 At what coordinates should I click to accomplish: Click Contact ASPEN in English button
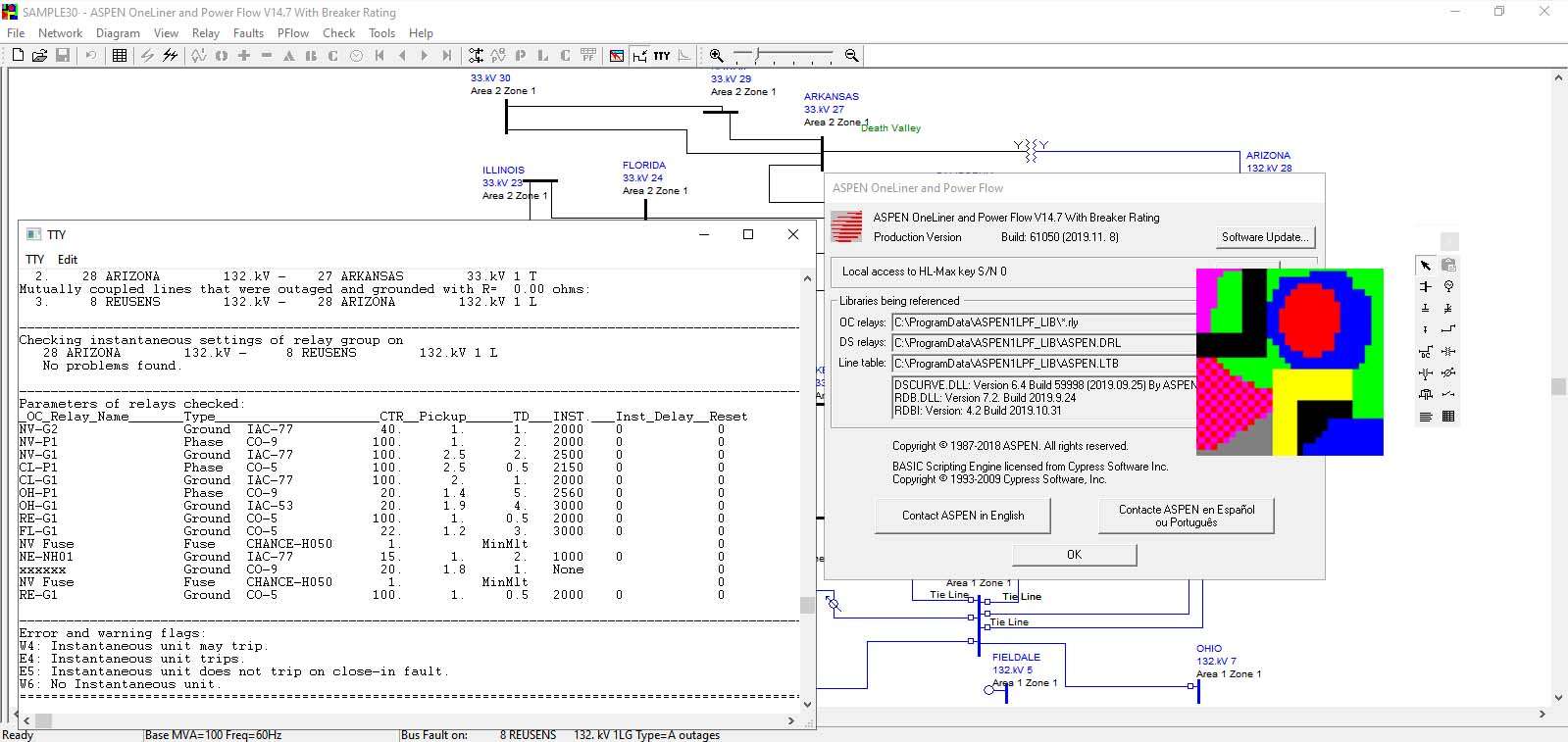[962, 516]
